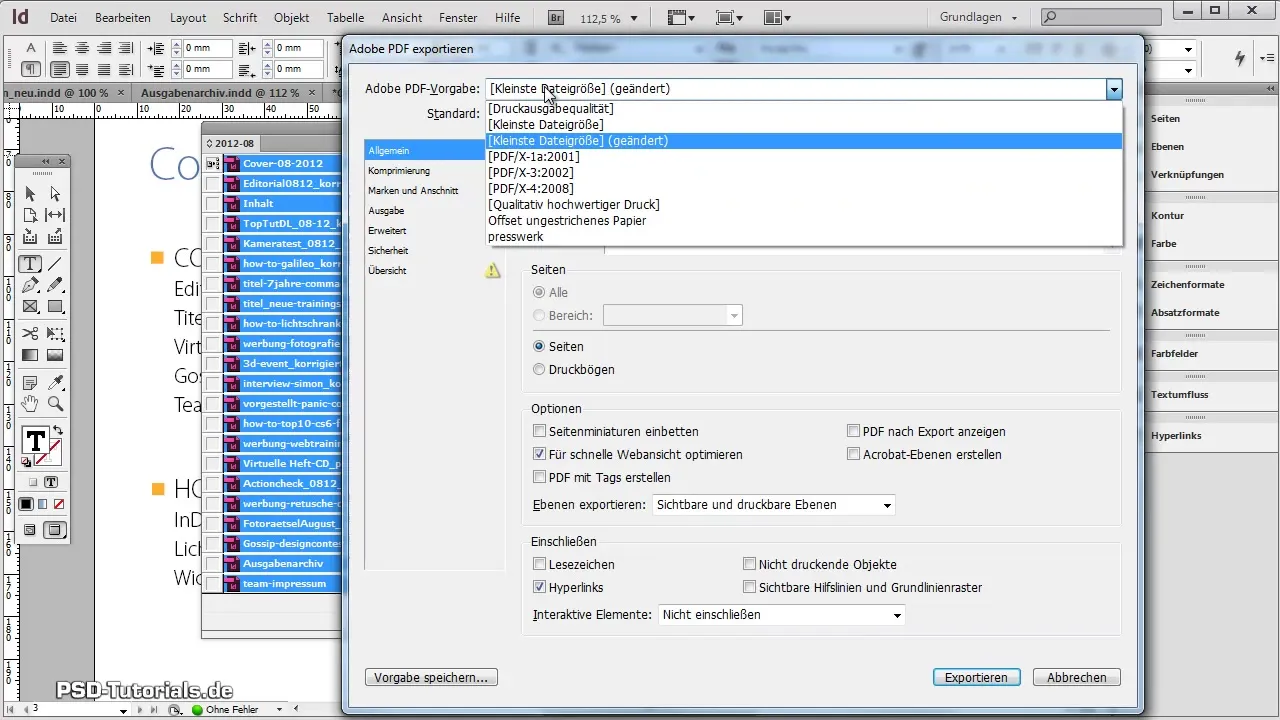The height and width of the screenshot is (720, 1280).
Task: Toggle paragraph formatting controls (¶) icon
Action: (31, 69)
